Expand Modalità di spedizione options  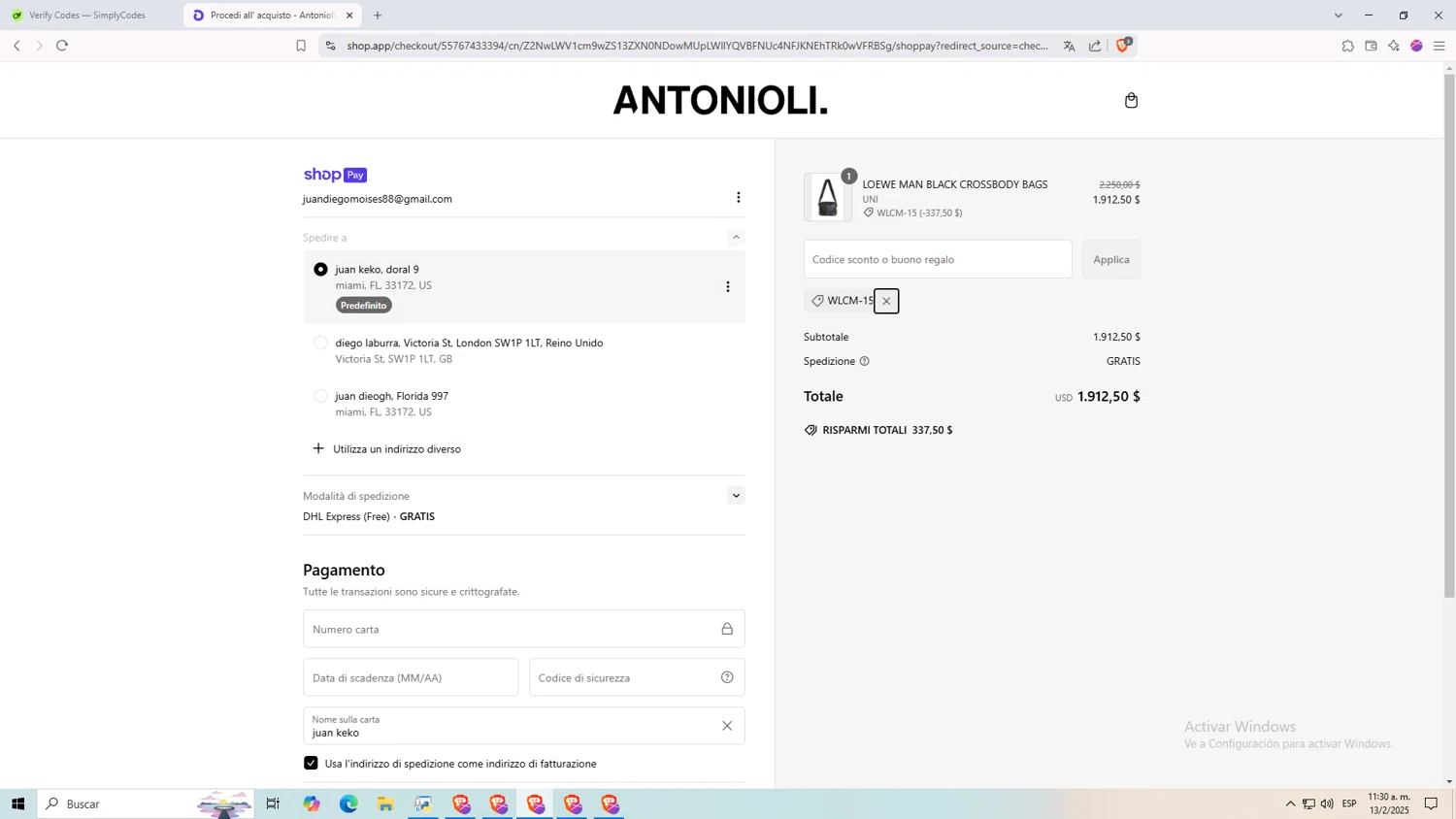[x=736, y=496]
